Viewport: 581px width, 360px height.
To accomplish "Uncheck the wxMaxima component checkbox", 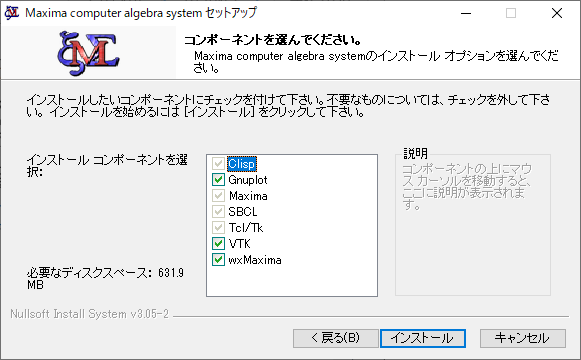I will [x=218, y=260].
